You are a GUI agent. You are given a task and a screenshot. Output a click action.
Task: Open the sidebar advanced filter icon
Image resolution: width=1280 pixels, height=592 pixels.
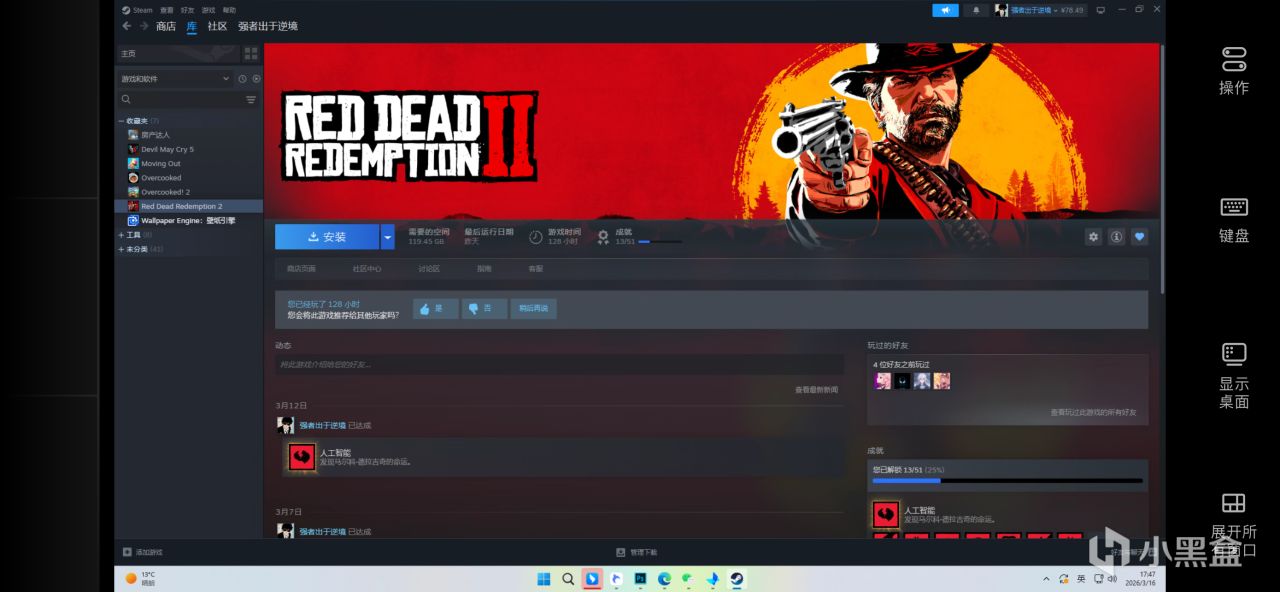(251, 99)
